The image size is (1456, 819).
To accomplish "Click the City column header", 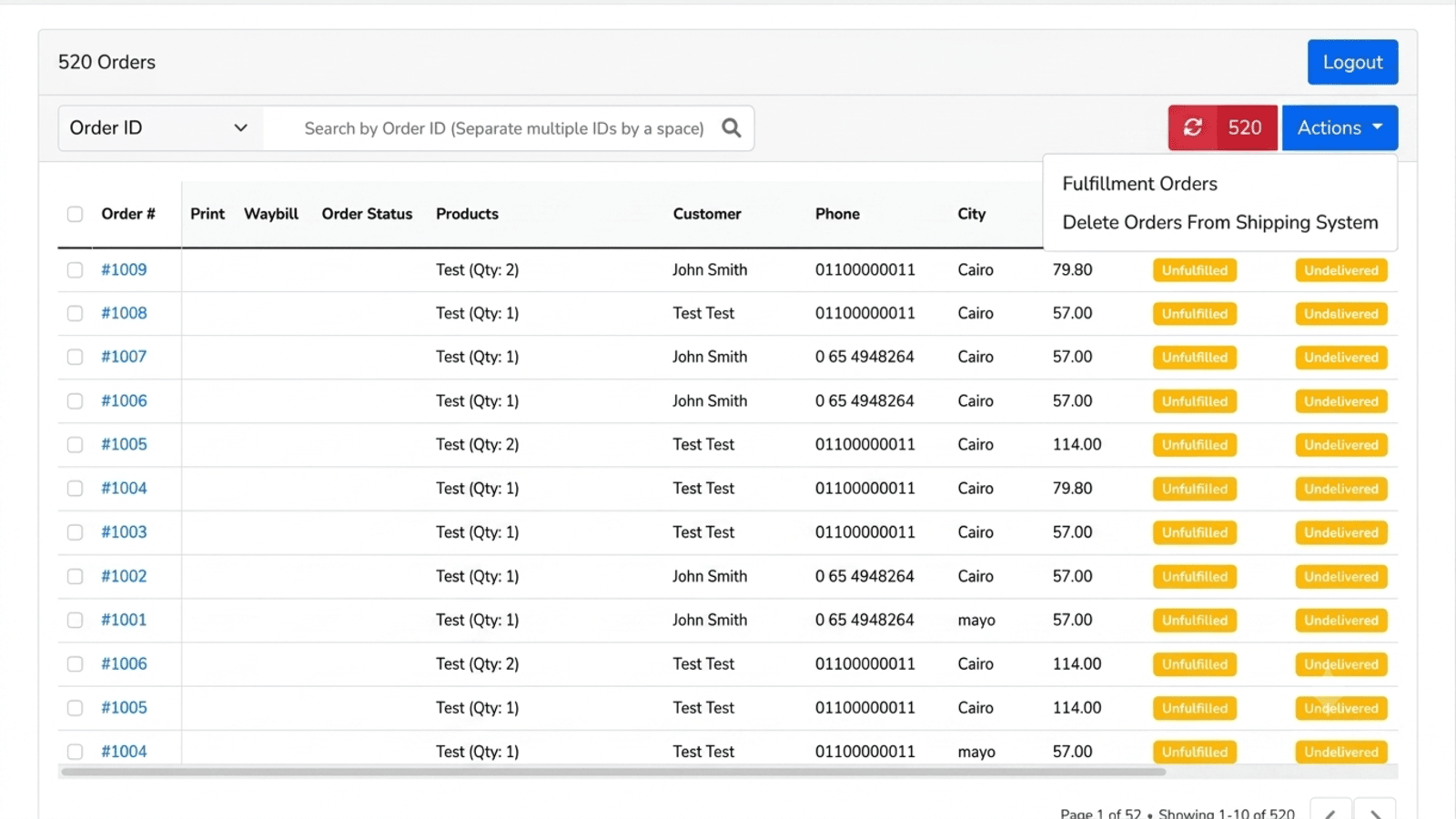I will tap(971, 214).
